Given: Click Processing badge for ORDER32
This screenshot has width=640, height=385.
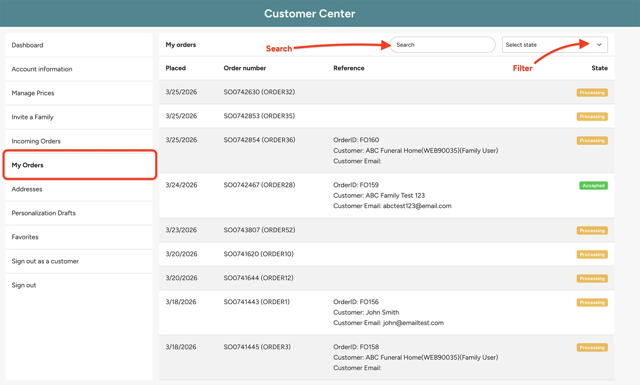Looking at the screenshot, I should tap(592, 93).
